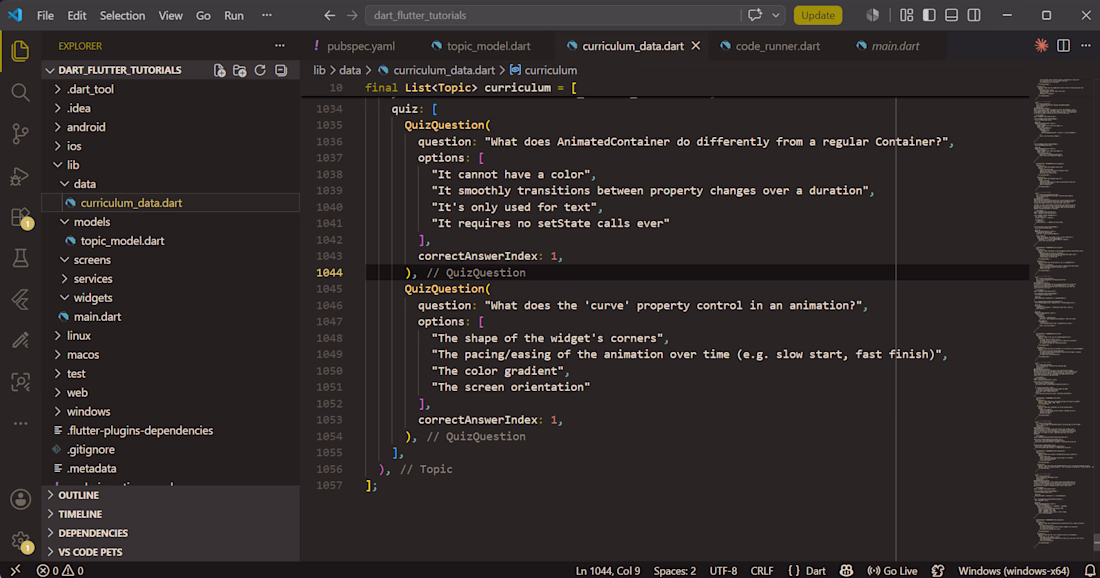Open the Selection menu
The width and height of the screenshot is (1100, 578).
tap(122, 15)
